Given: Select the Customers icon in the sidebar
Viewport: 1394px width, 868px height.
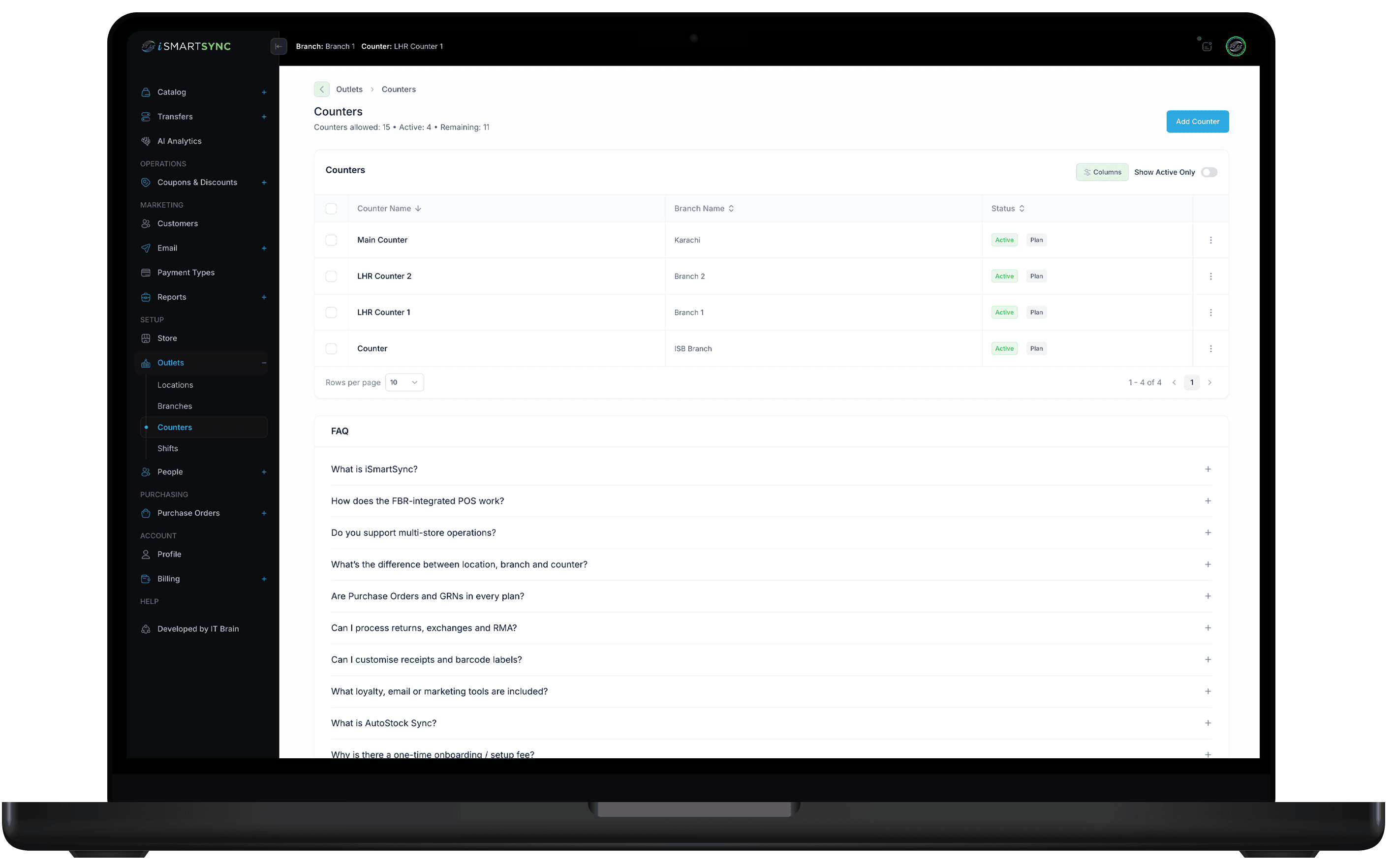Looking at the screenshot, I should (x=146, y=223).
